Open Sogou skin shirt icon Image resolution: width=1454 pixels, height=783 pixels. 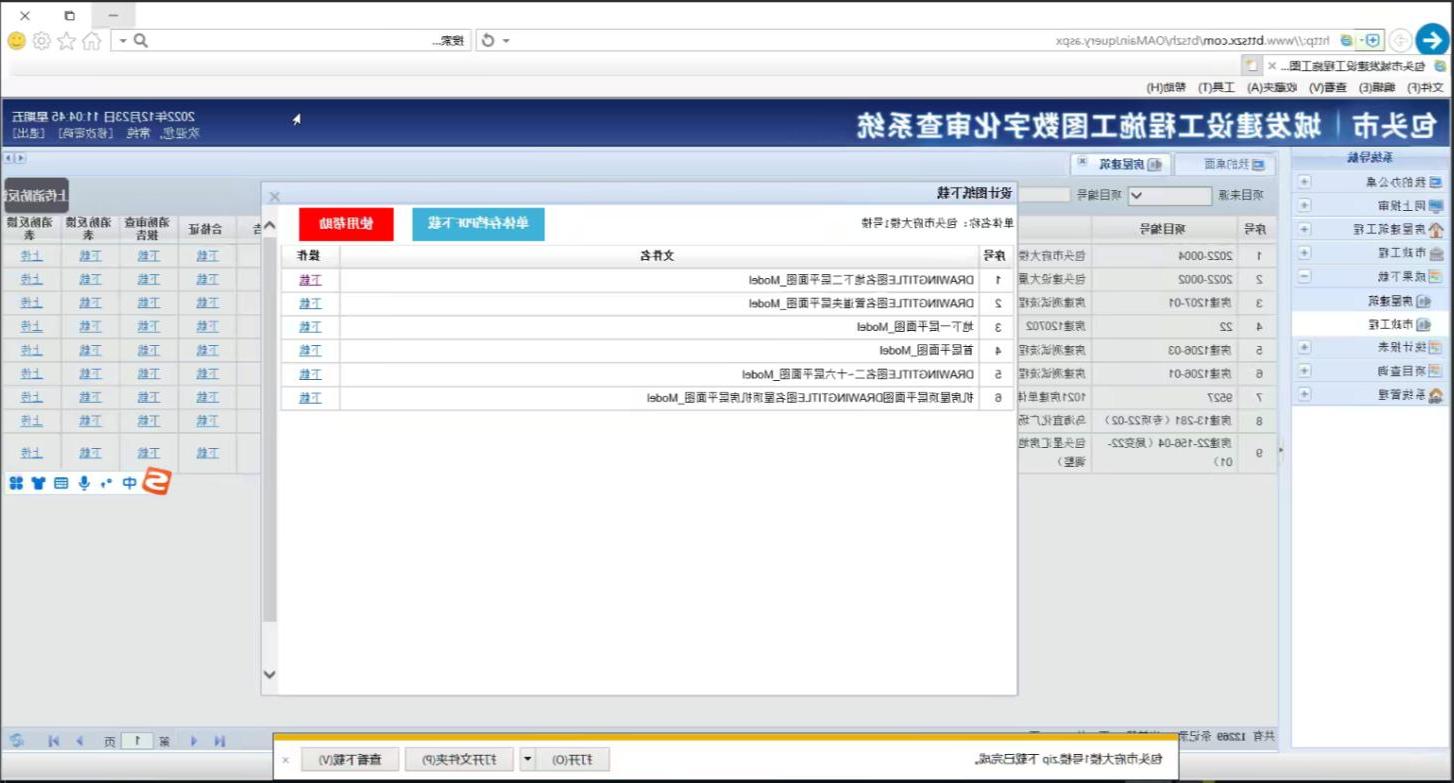38,483
